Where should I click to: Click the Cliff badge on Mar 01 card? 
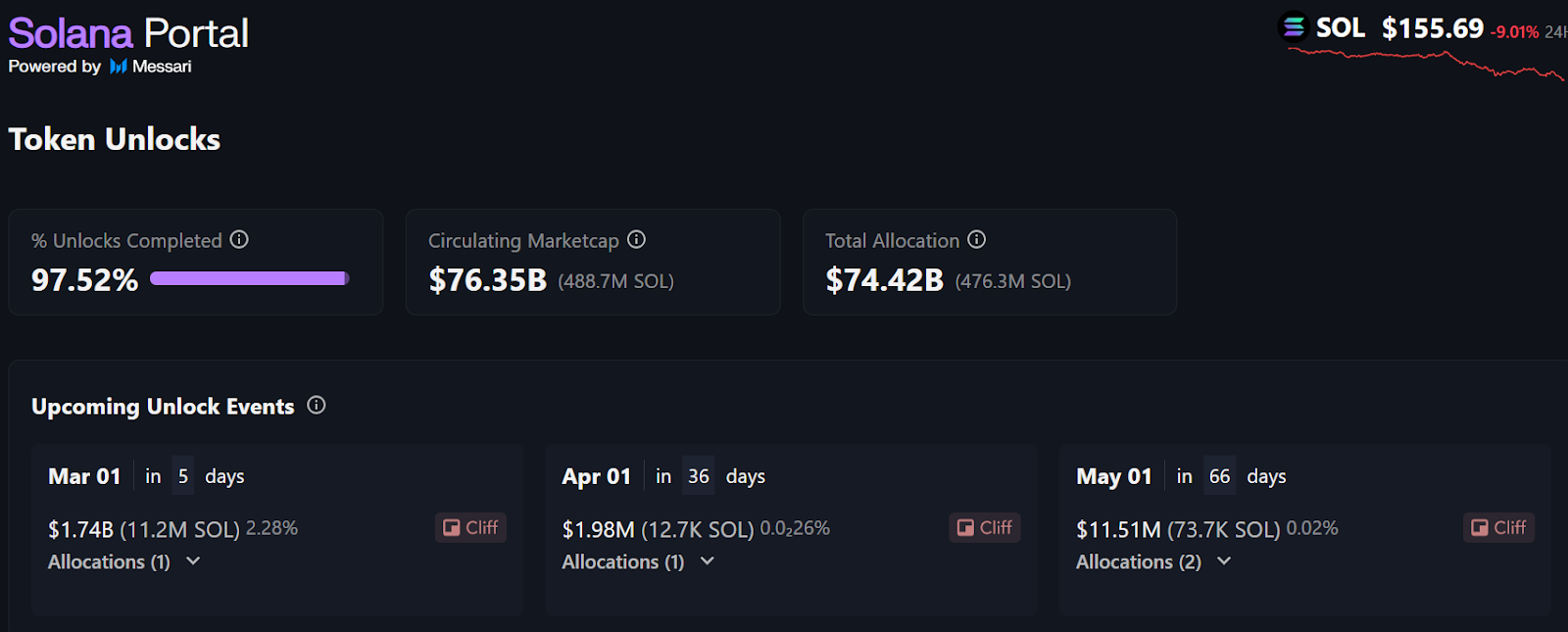(x=470, y=527)
